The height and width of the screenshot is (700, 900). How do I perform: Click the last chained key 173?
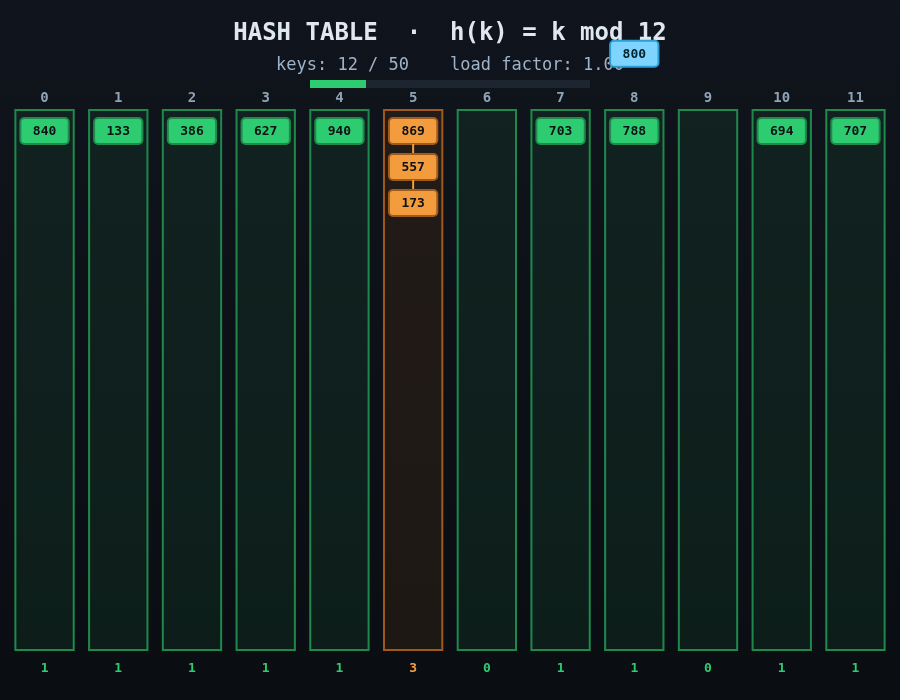tap(413, 203)
